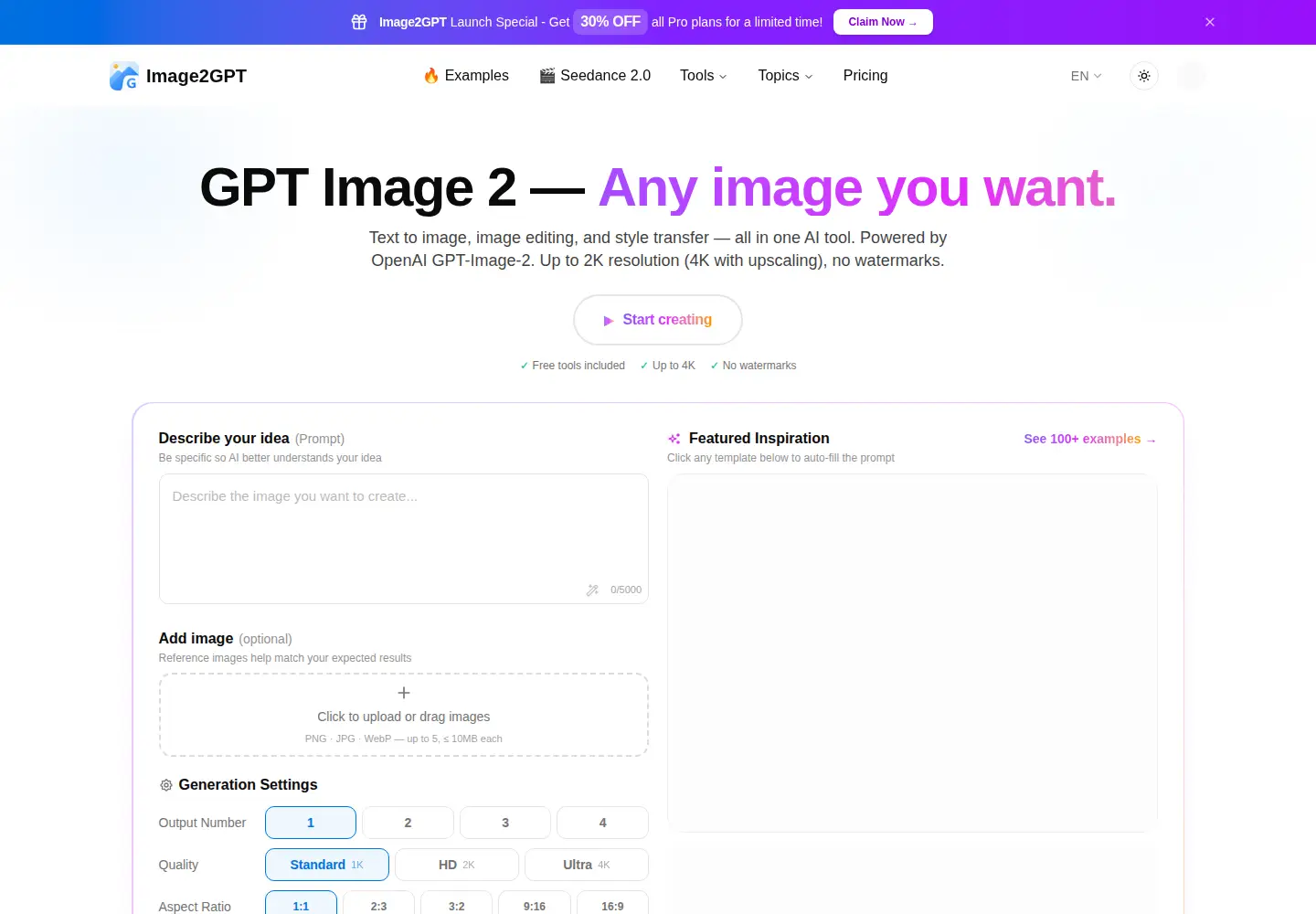
Task: Click the Featured Inspiration sparkle icon
Action: 674,439
